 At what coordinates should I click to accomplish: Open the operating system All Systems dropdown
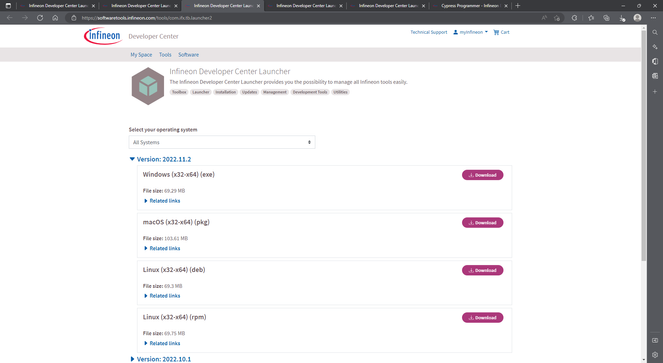click(x=222, y=142)
